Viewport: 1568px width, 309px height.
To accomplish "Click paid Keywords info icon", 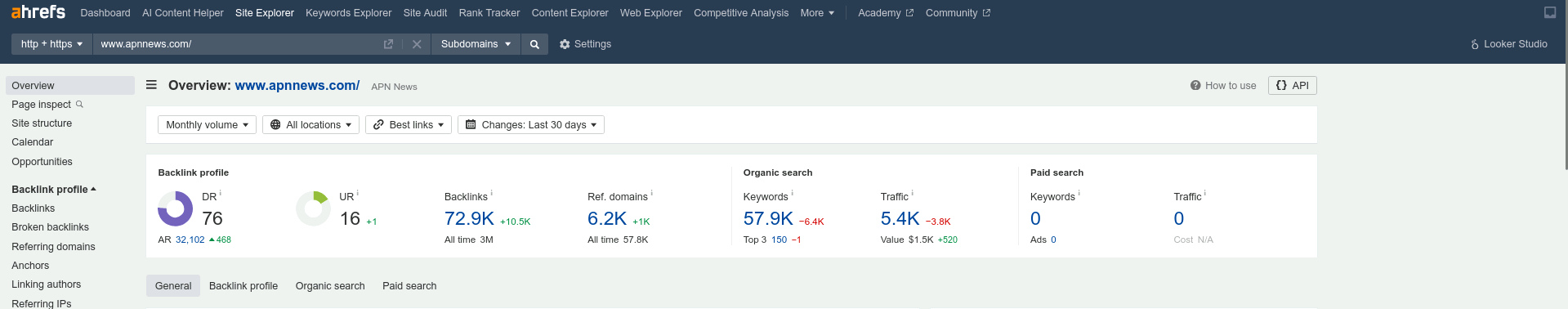I will pos(1079,193).
